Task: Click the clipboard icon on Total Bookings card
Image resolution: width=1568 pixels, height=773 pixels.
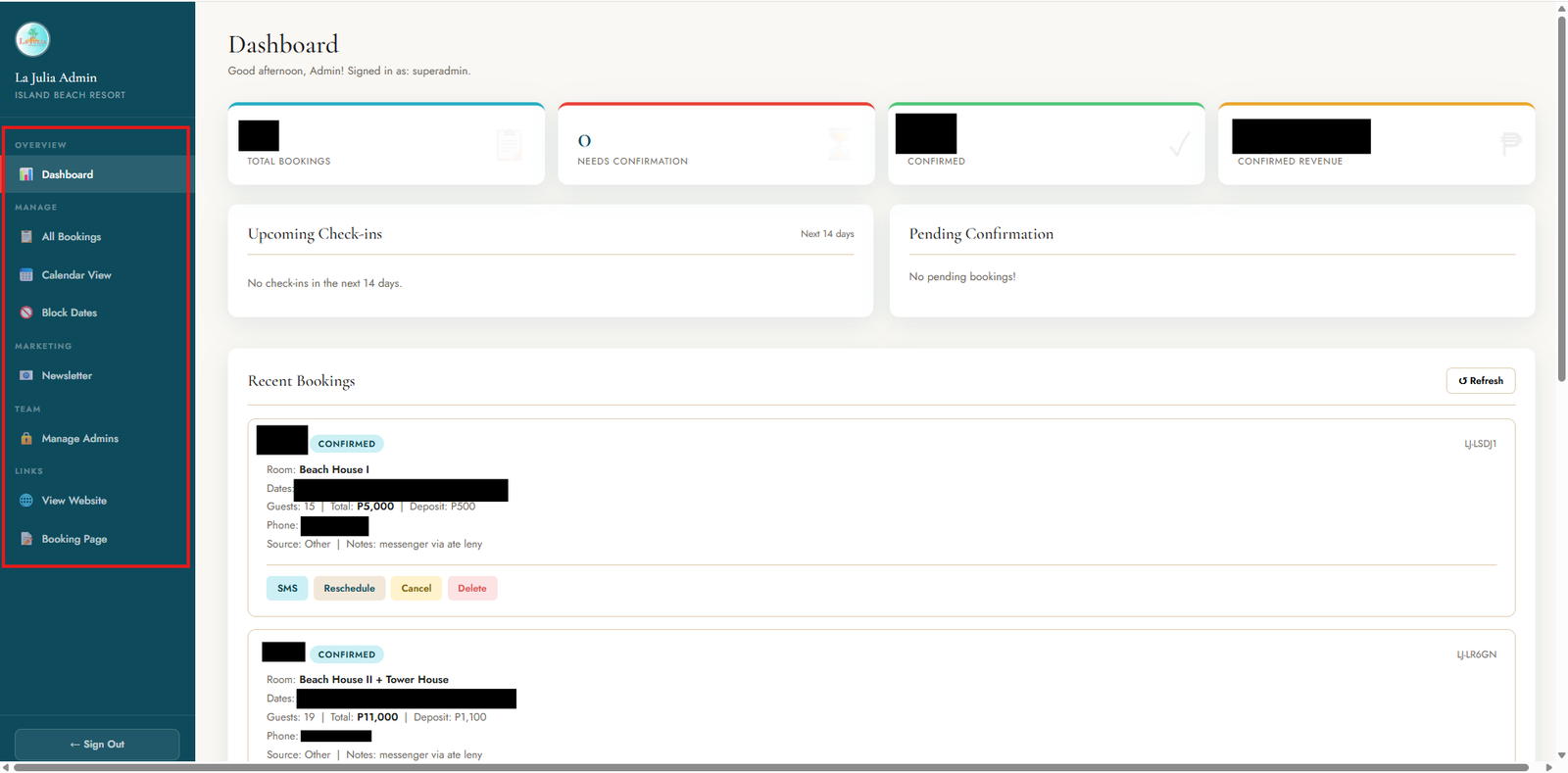Action: 510,144
